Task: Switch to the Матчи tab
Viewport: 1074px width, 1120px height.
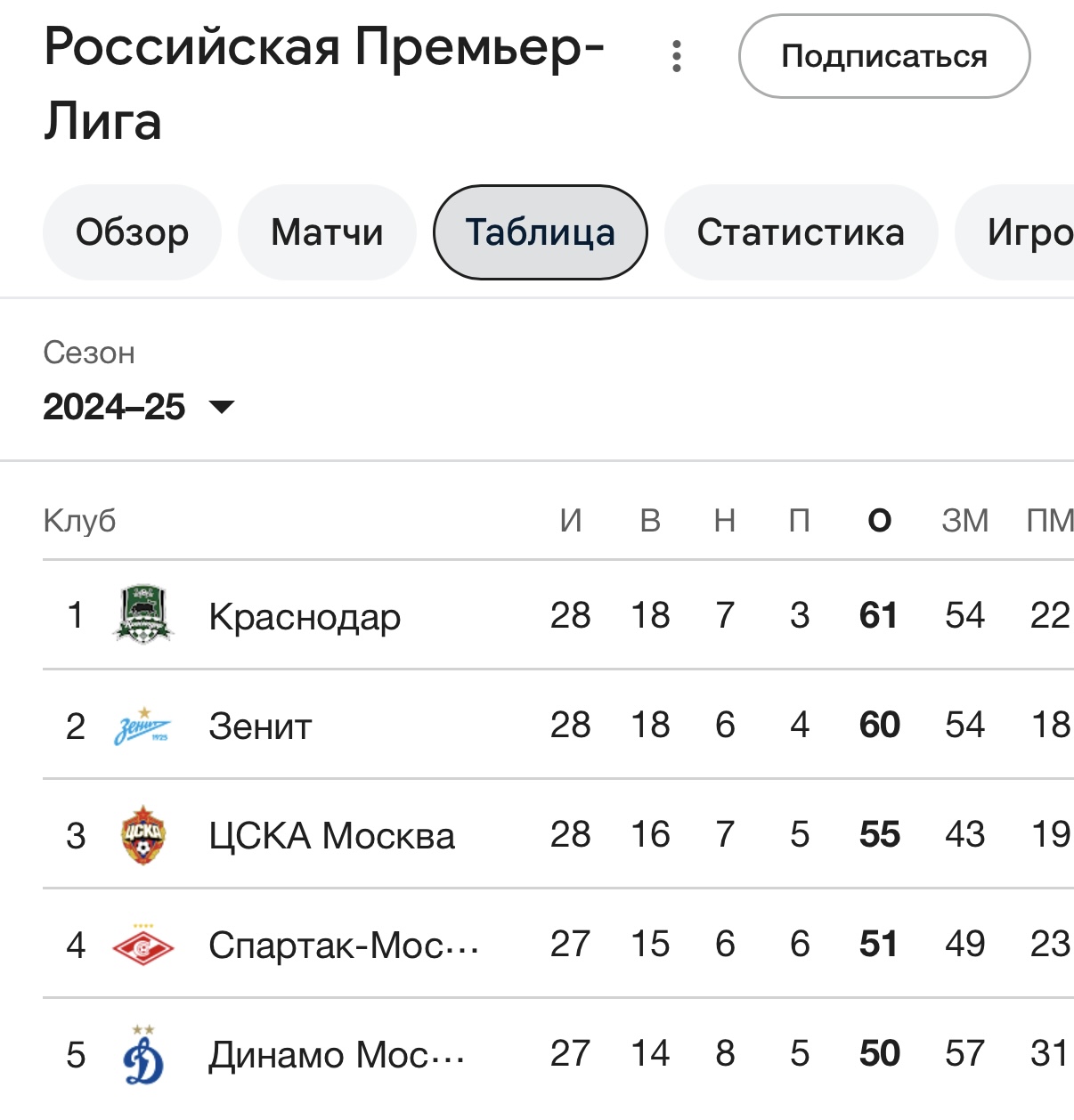Action: (327, 232)
